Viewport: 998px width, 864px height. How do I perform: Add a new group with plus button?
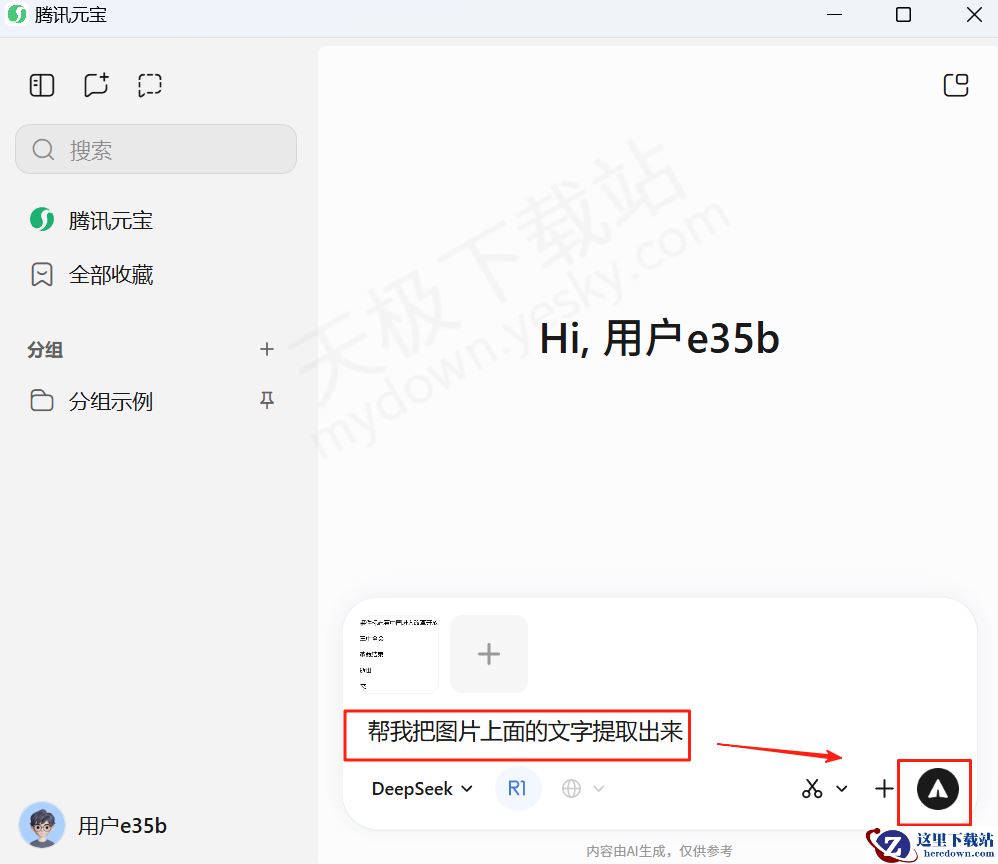point(267,349)
